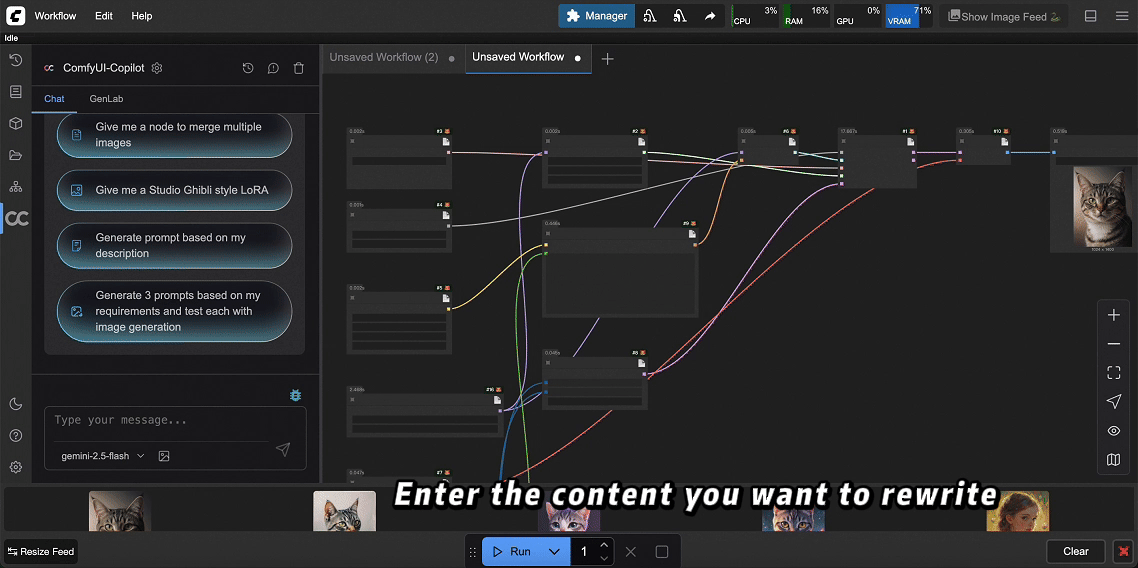Click the Manager button
Image resolution: width=1138 pixels, height=568 pixels.
point(597,16)
